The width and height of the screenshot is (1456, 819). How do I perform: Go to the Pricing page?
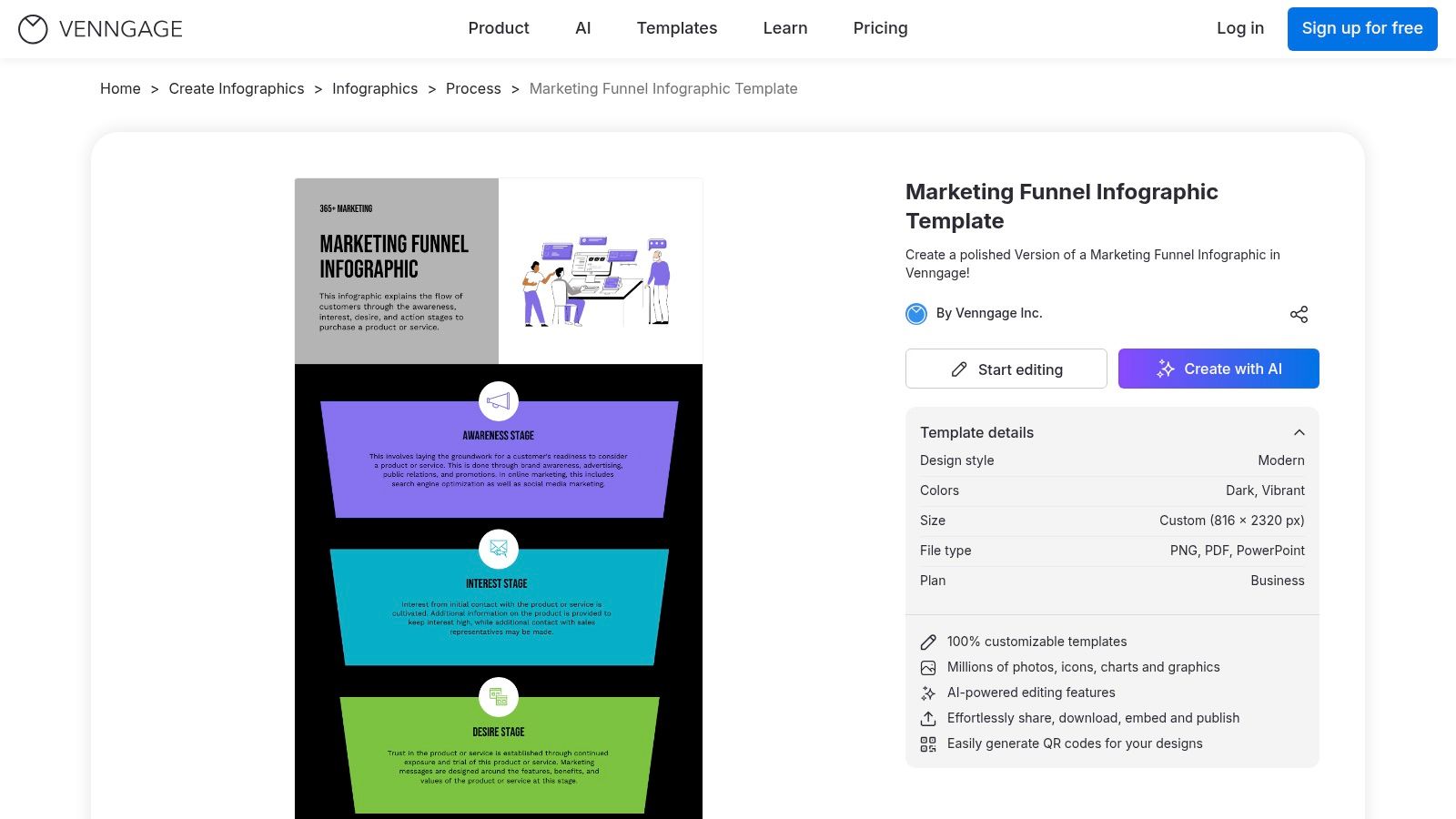[x=880, y=28]
